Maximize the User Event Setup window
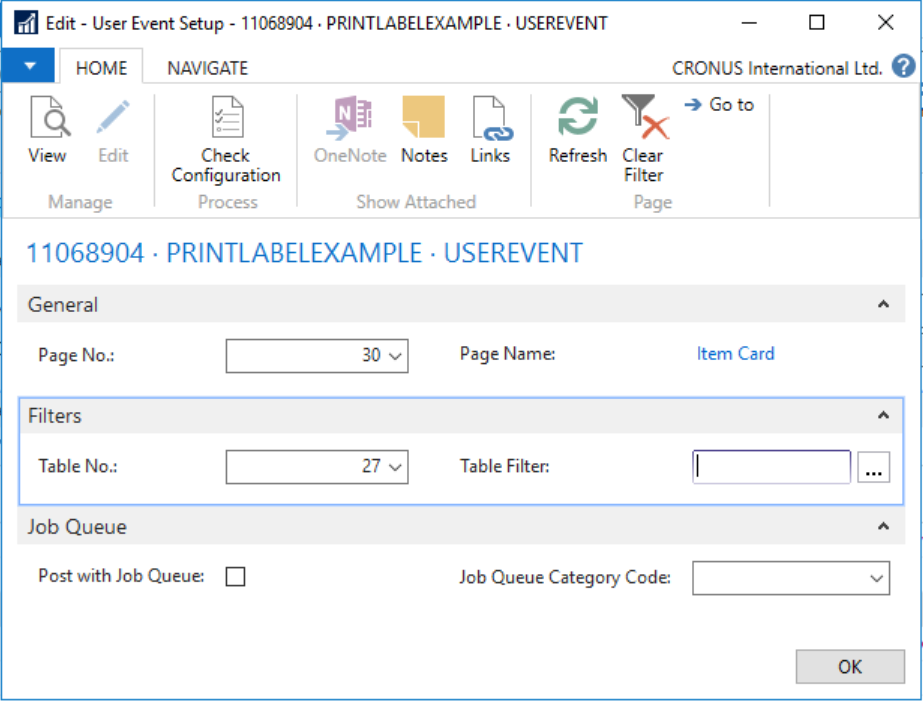This screenshot has width=923, height=702. click(816, 22)
